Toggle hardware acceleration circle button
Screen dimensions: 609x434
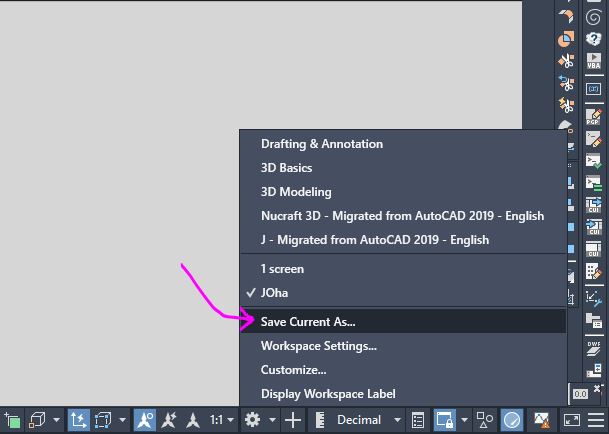[512, 420]
